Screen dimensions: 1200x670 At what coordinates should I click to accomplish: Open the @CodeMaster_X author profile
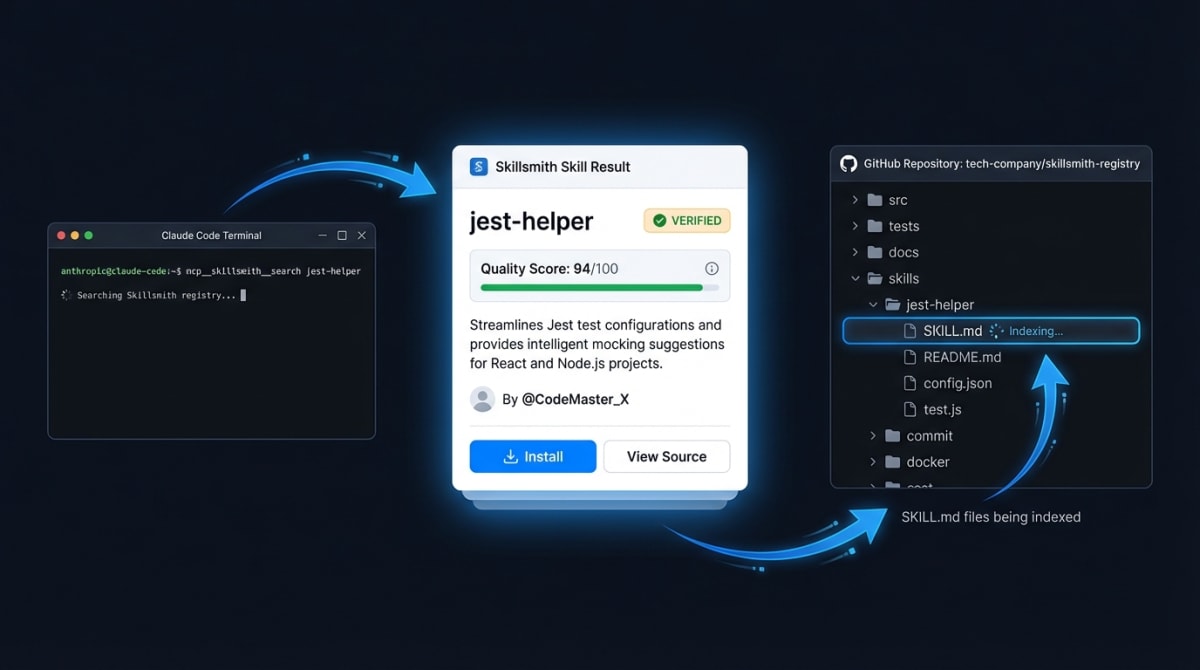(575, 399)
